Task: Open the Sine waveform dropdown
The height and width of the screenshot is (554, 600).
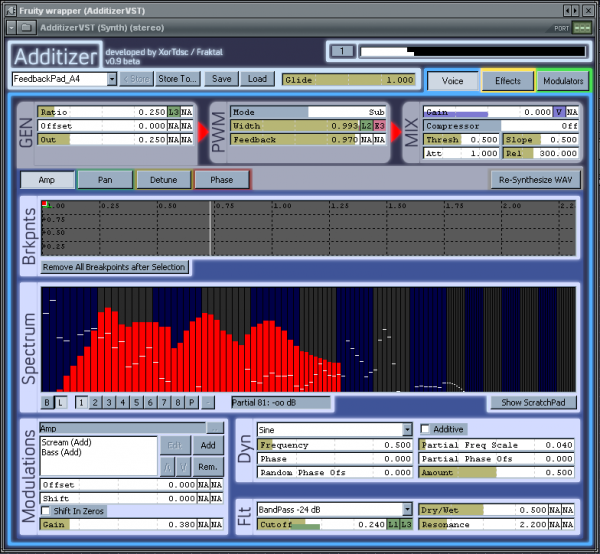Action: tap(407, 430)
